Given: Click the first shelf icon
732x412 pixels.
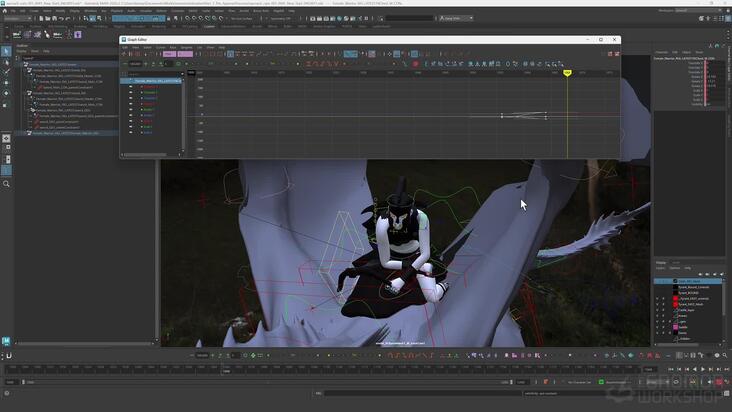Looking at the screenshot, I should pos(17,35).
